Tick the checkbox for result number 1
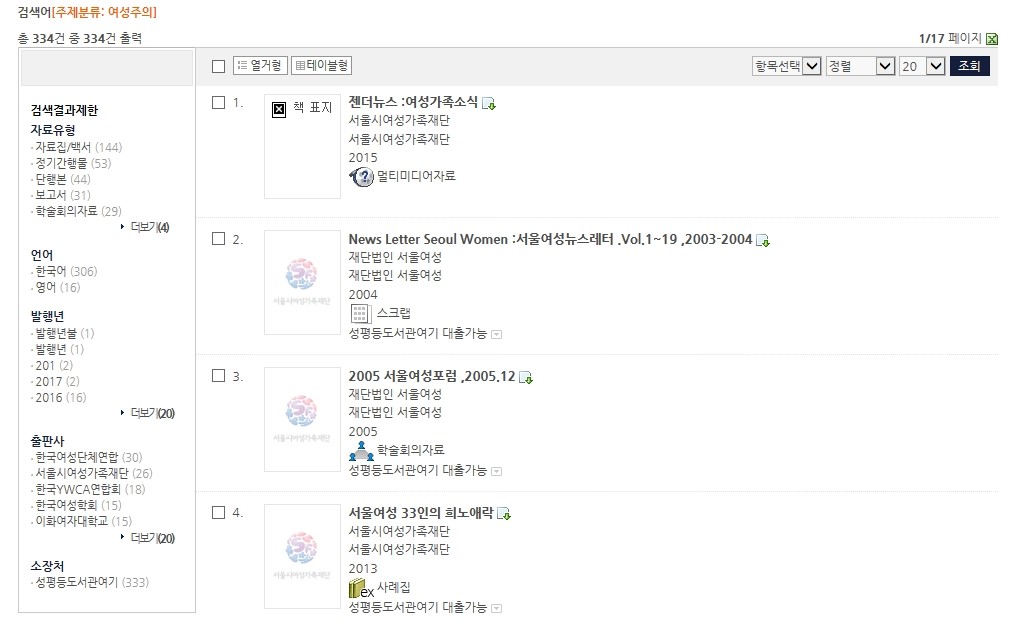This screenshot has width=1011, height=623. [x=219, y=103]
